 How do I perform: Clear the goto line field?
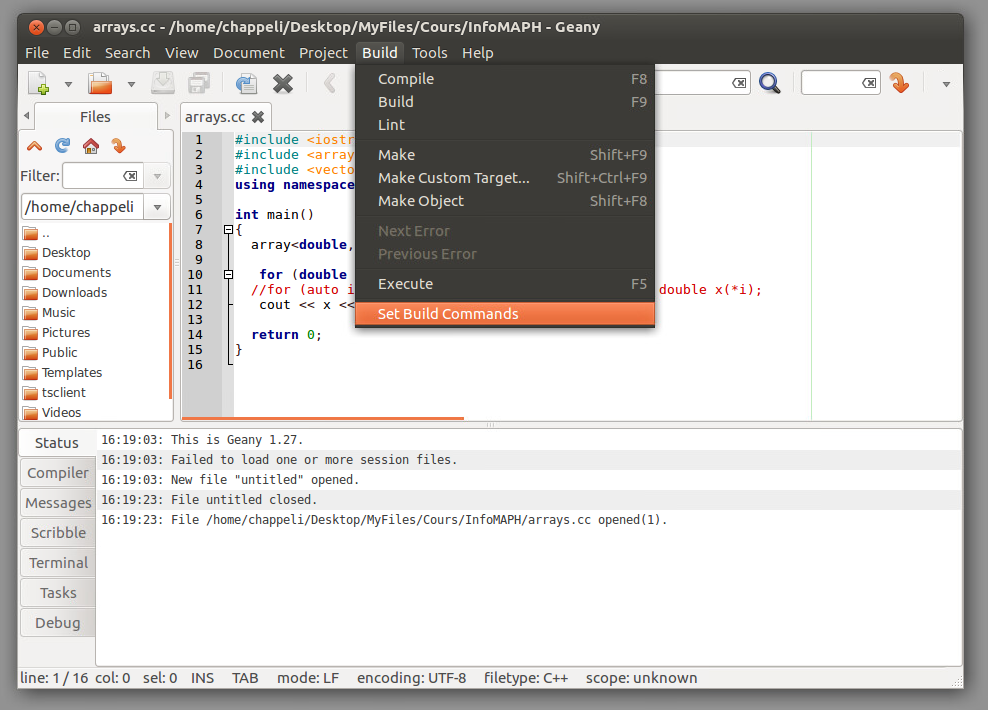[x=869, y=83]
